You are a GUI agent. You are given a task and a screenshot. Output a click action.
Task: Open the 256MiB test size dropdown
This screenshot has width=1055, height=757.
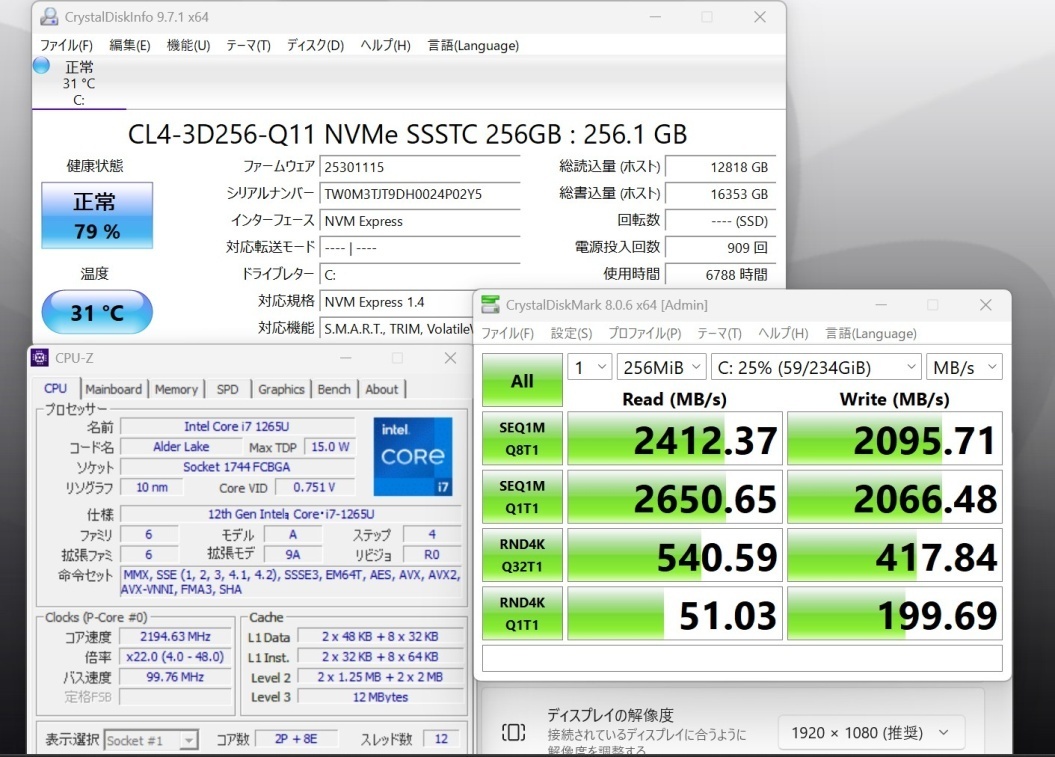pos(661,367)
